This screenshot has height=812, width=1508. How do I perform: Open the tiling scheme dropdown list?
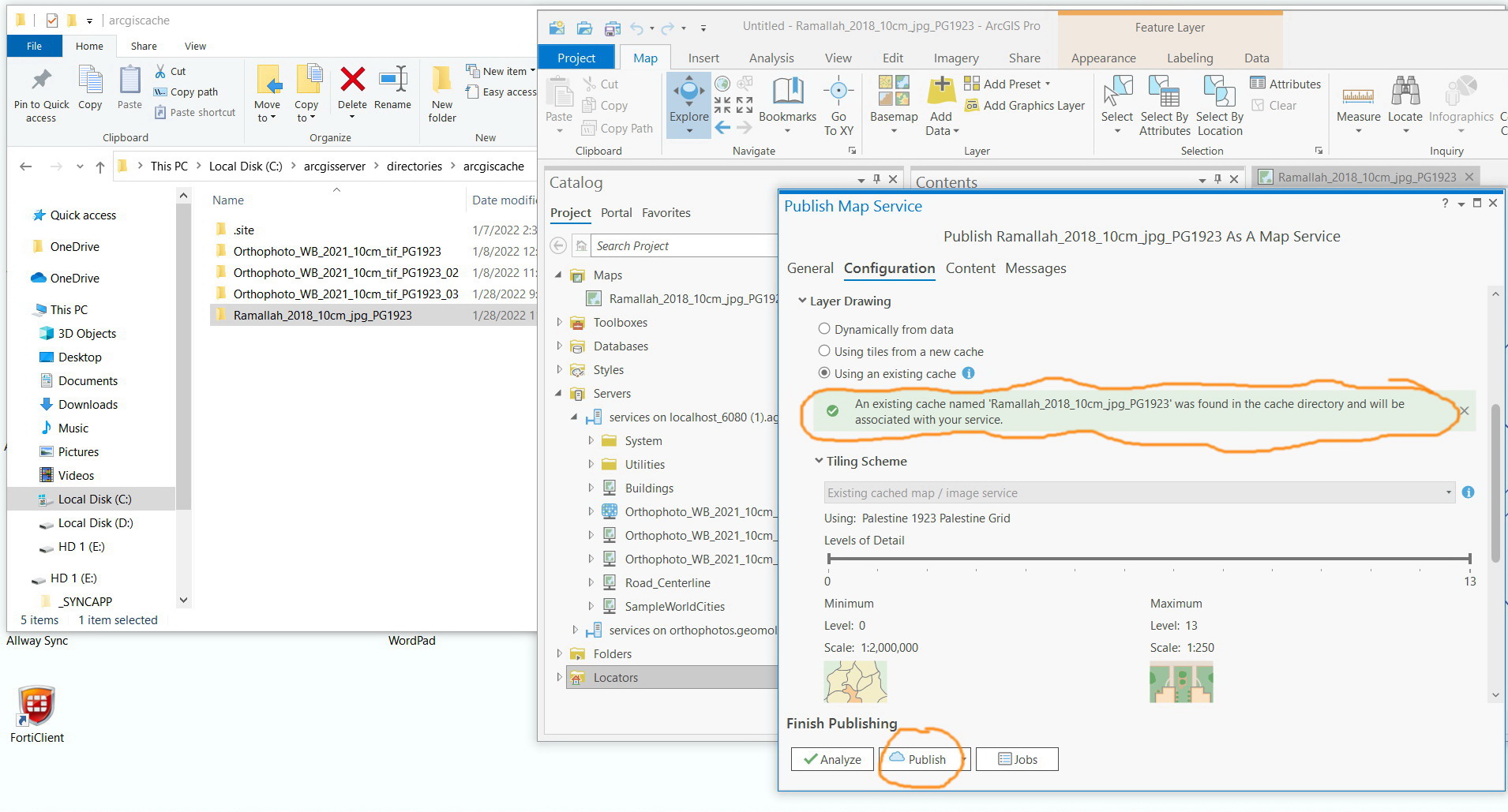[x=1447, y=492]
